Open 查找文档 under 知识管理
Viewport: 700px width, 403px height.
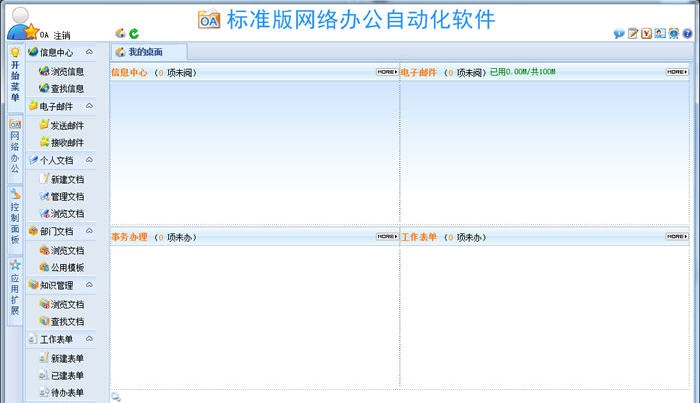tap(62, 321)
